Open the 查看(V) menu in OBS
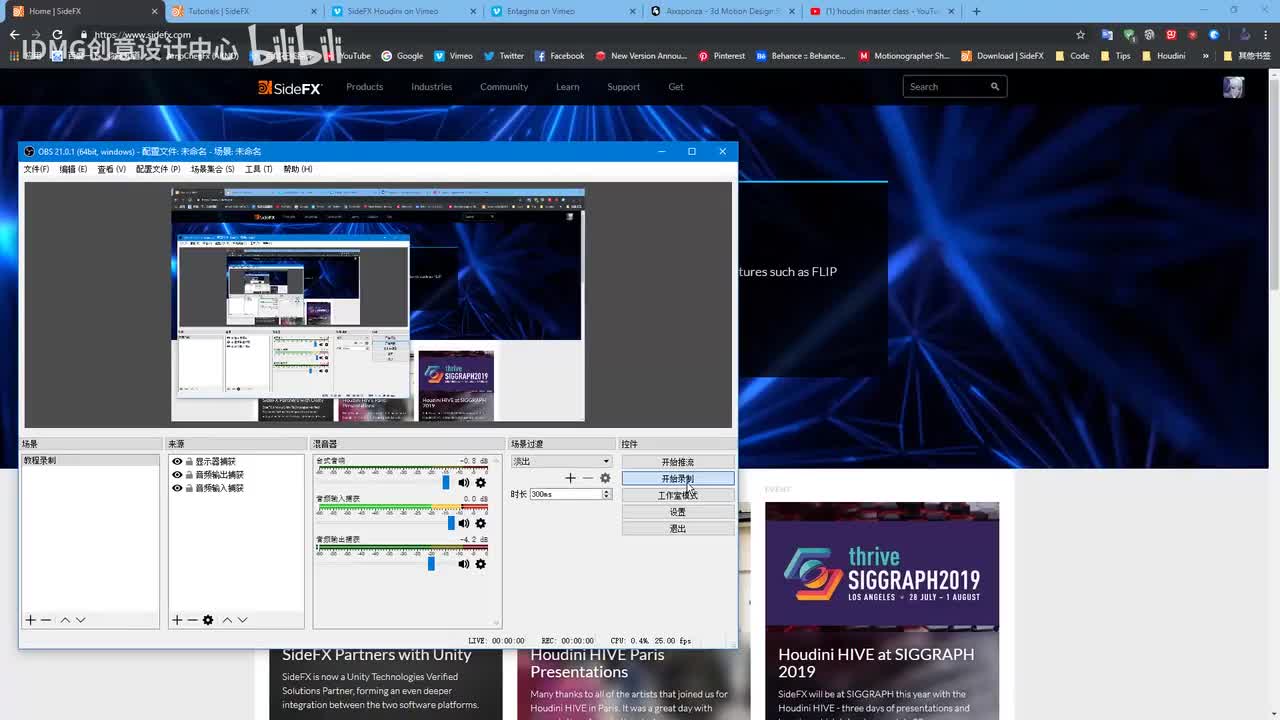Screen dimensions: 1280x720 coord(111,169)
